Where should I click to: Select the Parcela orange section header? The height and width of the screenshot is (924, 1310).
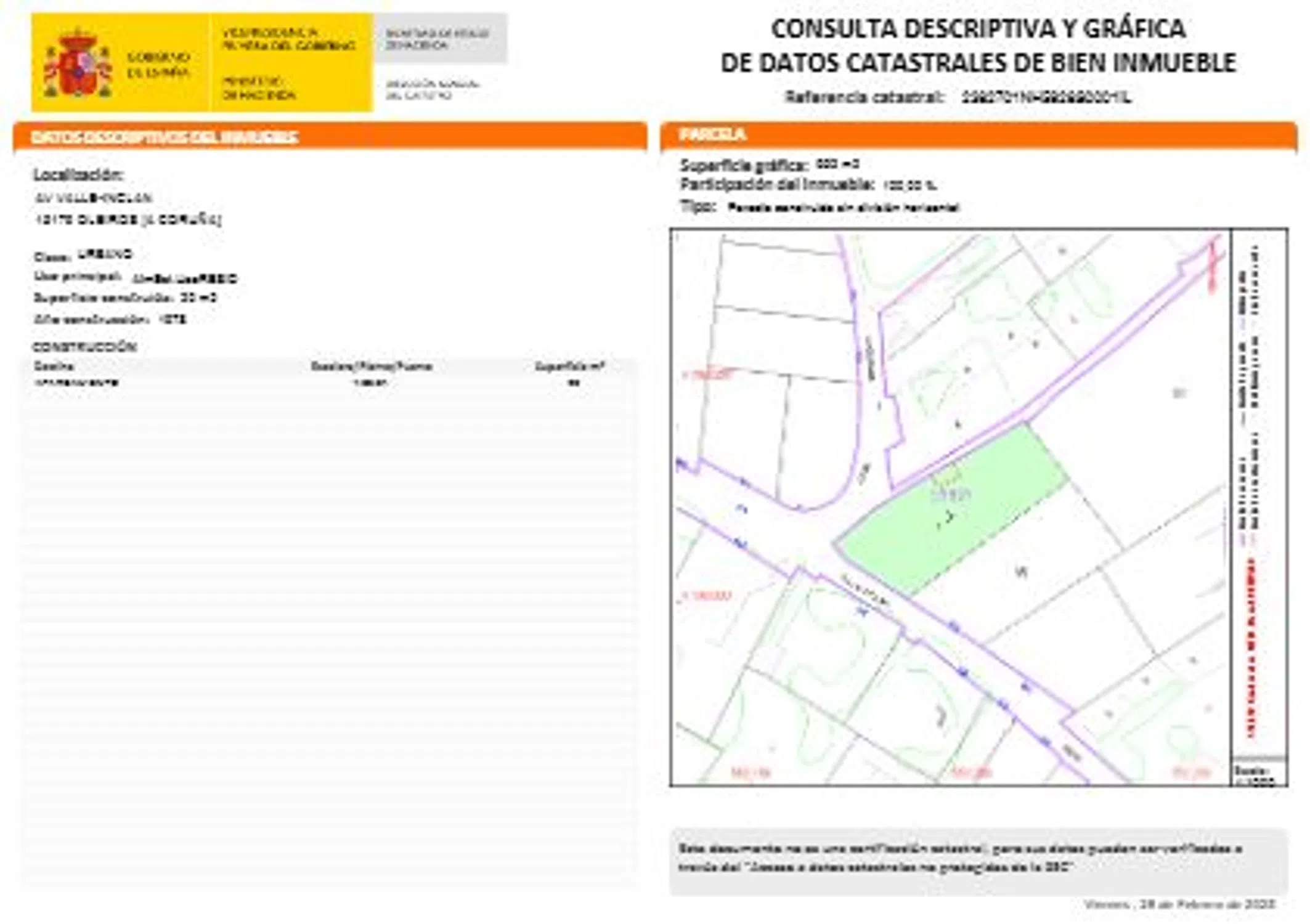712,134
